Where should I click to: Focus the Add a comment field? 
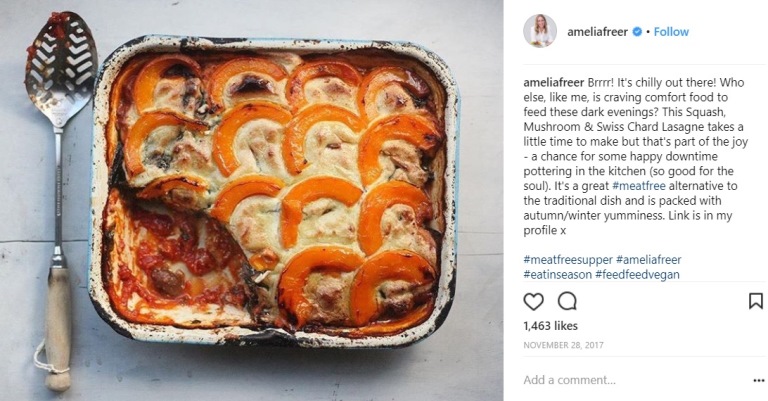[634, 380]
